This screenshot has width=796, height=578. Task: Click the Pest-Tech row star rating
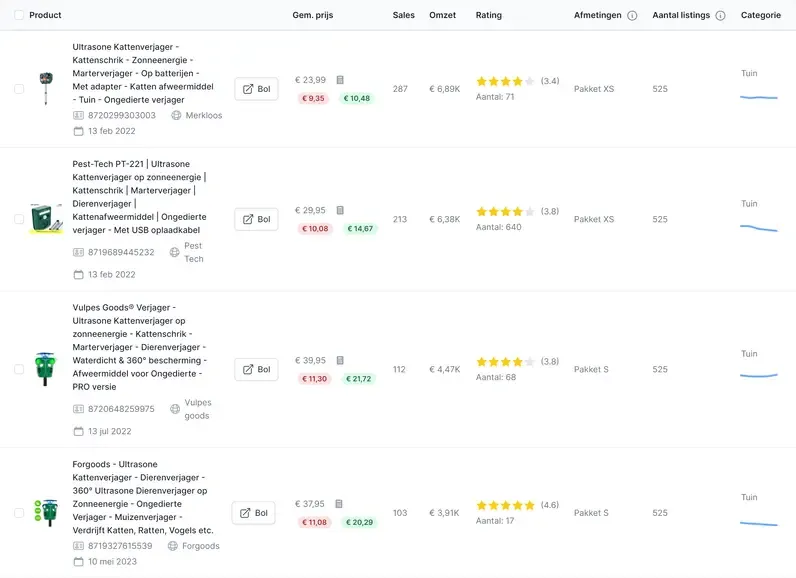click(x=505, y=212)
